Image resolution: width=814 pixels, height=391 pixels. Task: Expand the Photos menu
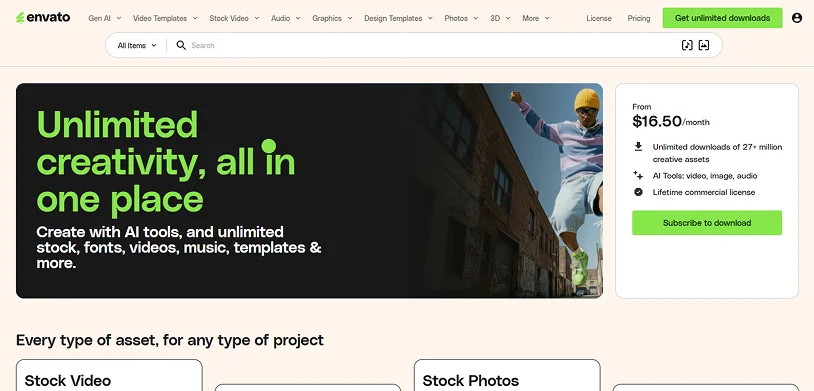pos(461,18)
